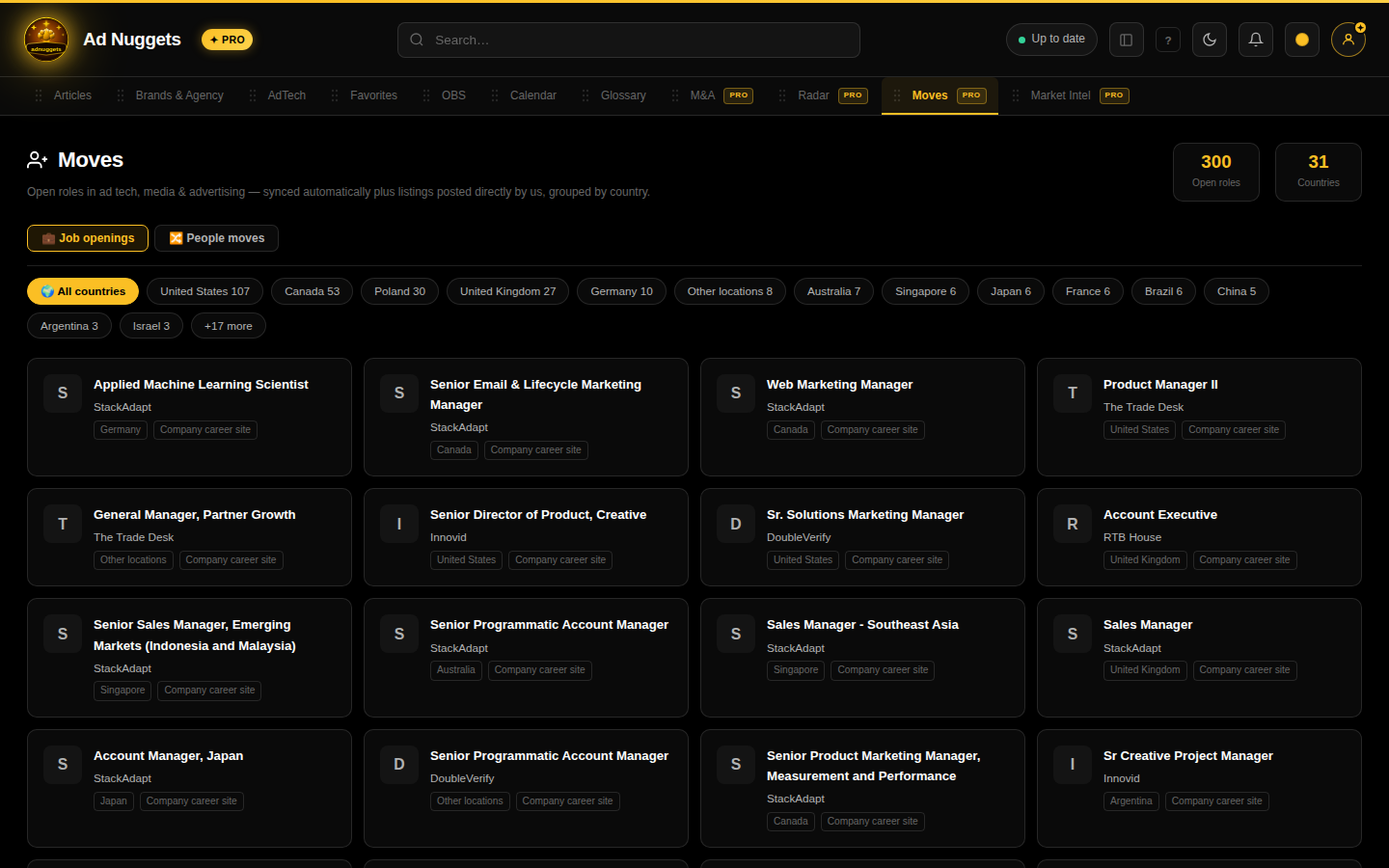The width and height of the screenshot is (1389, 868).
Task: Open the user profile avatar icon
Action: [1348, 40]
